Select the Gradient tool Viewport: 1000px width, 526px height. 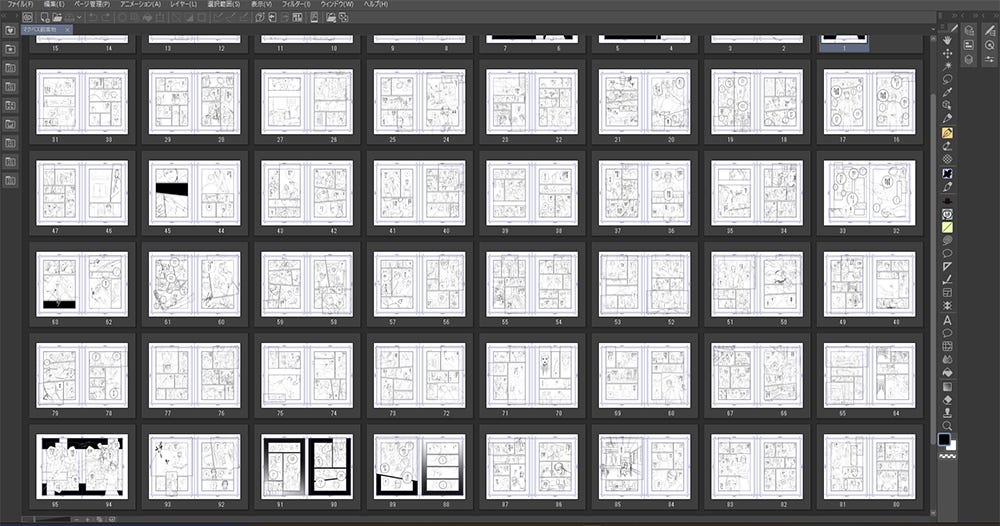pos(947,386)
